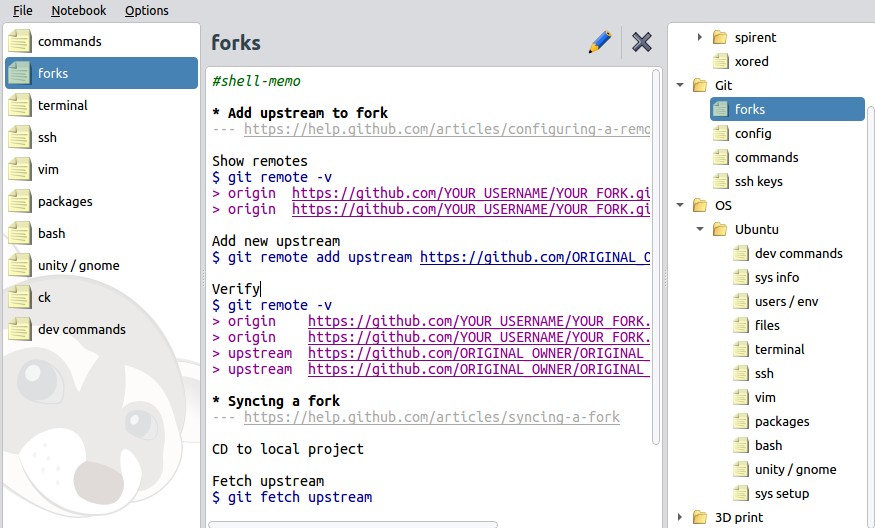
Task: Select the users / env note in tree
Action: [776, 301]
